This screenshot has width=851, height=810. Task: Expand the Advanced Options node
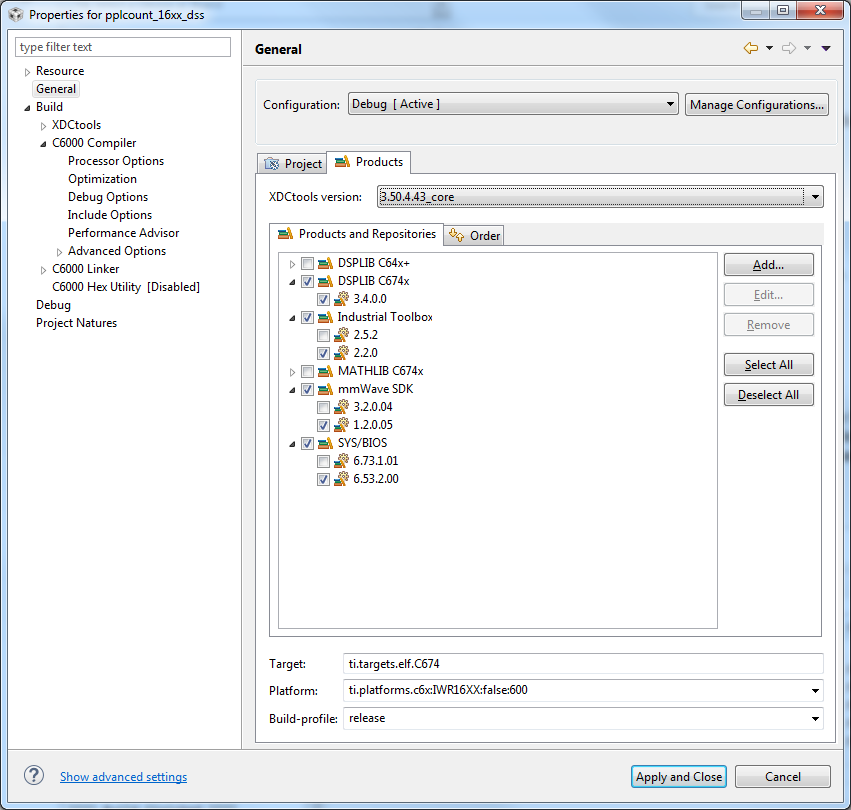pos(59,252)
